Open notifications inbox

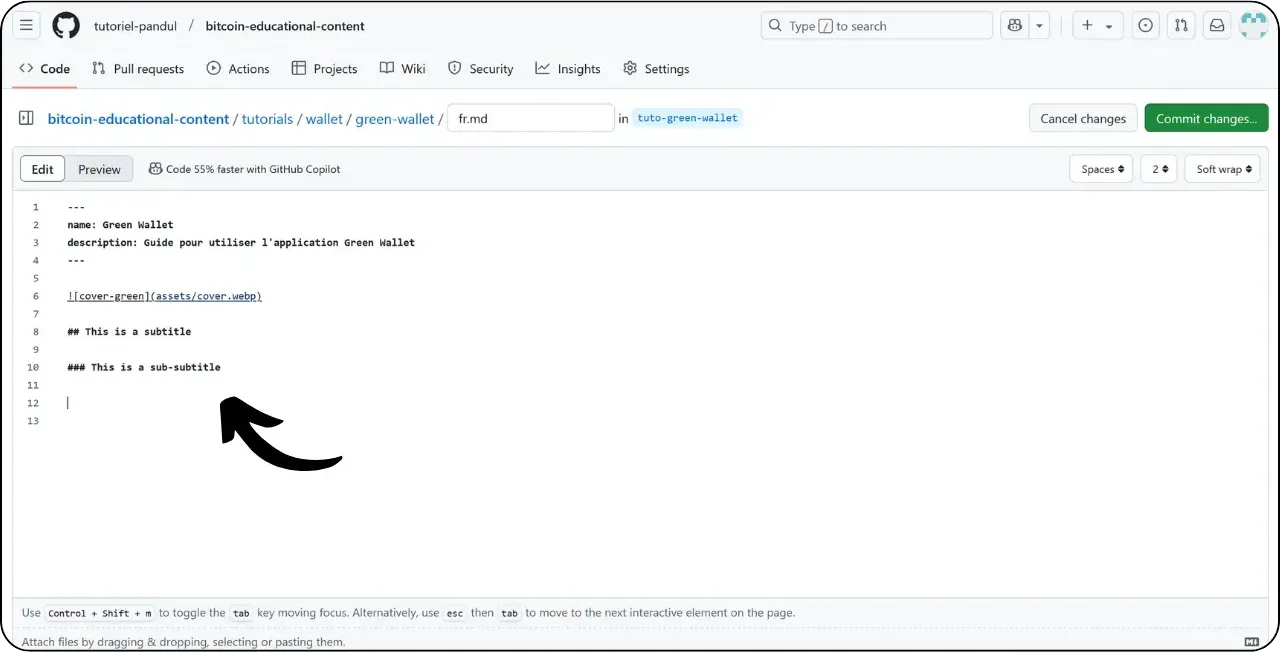(1216, 25)
